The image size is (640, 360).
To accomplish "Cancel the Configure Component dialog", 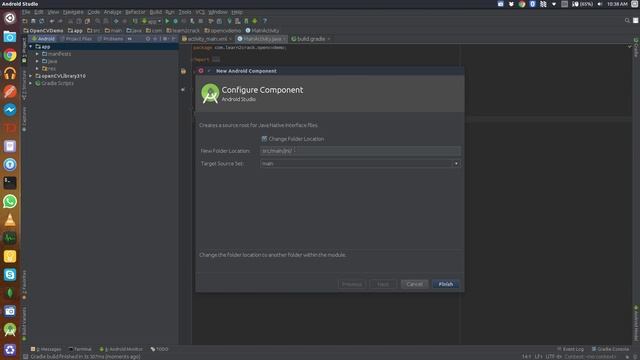I will (414, 284).
